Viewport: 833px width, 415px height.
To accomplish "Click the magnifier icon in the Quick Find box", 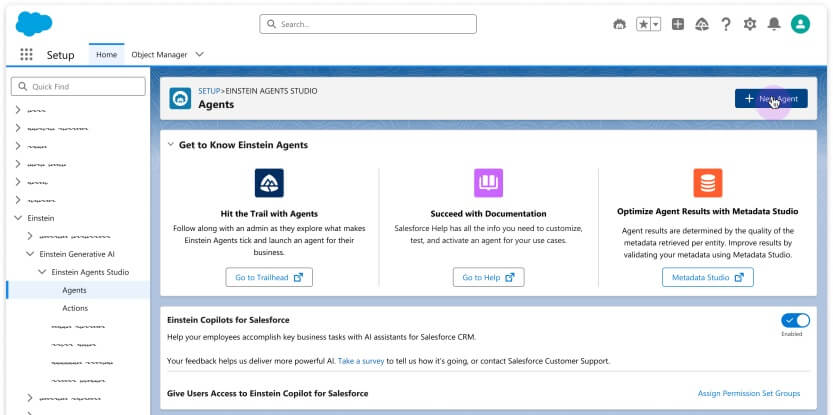I will (x=22, y=86).
